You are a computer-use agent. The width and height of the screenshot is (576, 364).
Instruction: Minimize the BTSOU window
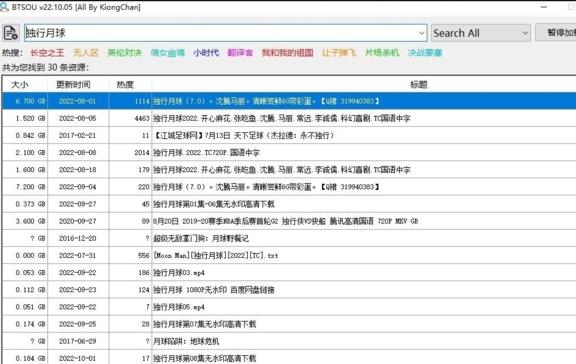544,7
